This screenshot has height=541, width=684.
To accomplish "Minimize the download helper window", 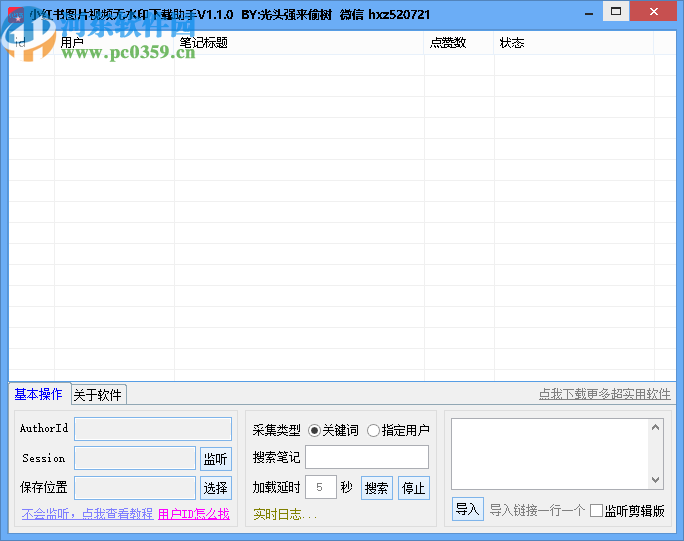I will [589, 14].
